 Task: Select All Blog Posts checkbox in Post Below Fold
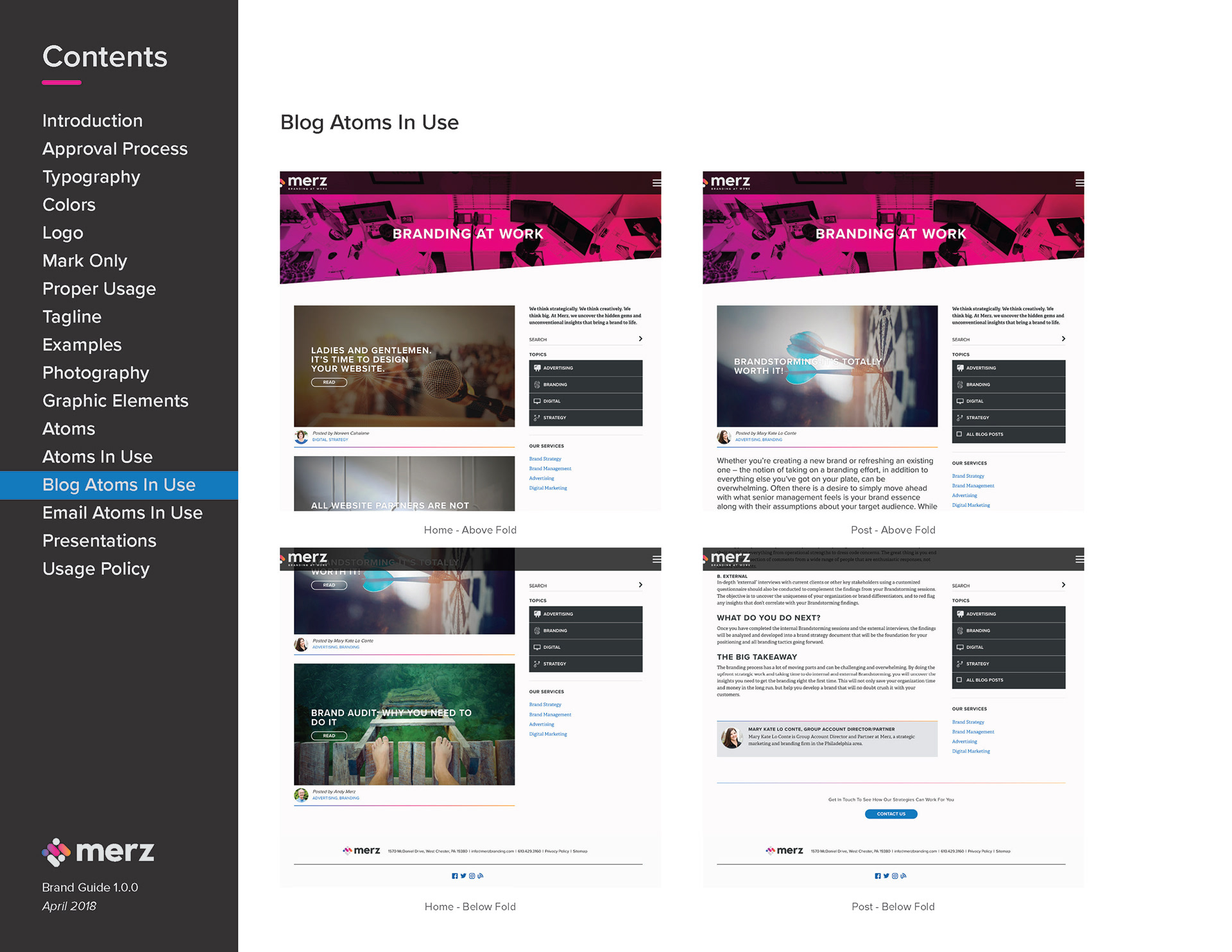pos(959,680)
